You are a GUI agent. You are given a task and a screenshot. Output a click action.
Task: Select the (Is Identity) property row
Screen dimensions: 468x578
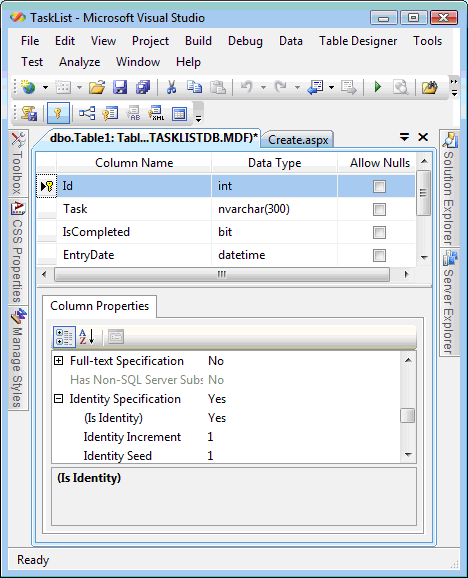pos(226,418)
